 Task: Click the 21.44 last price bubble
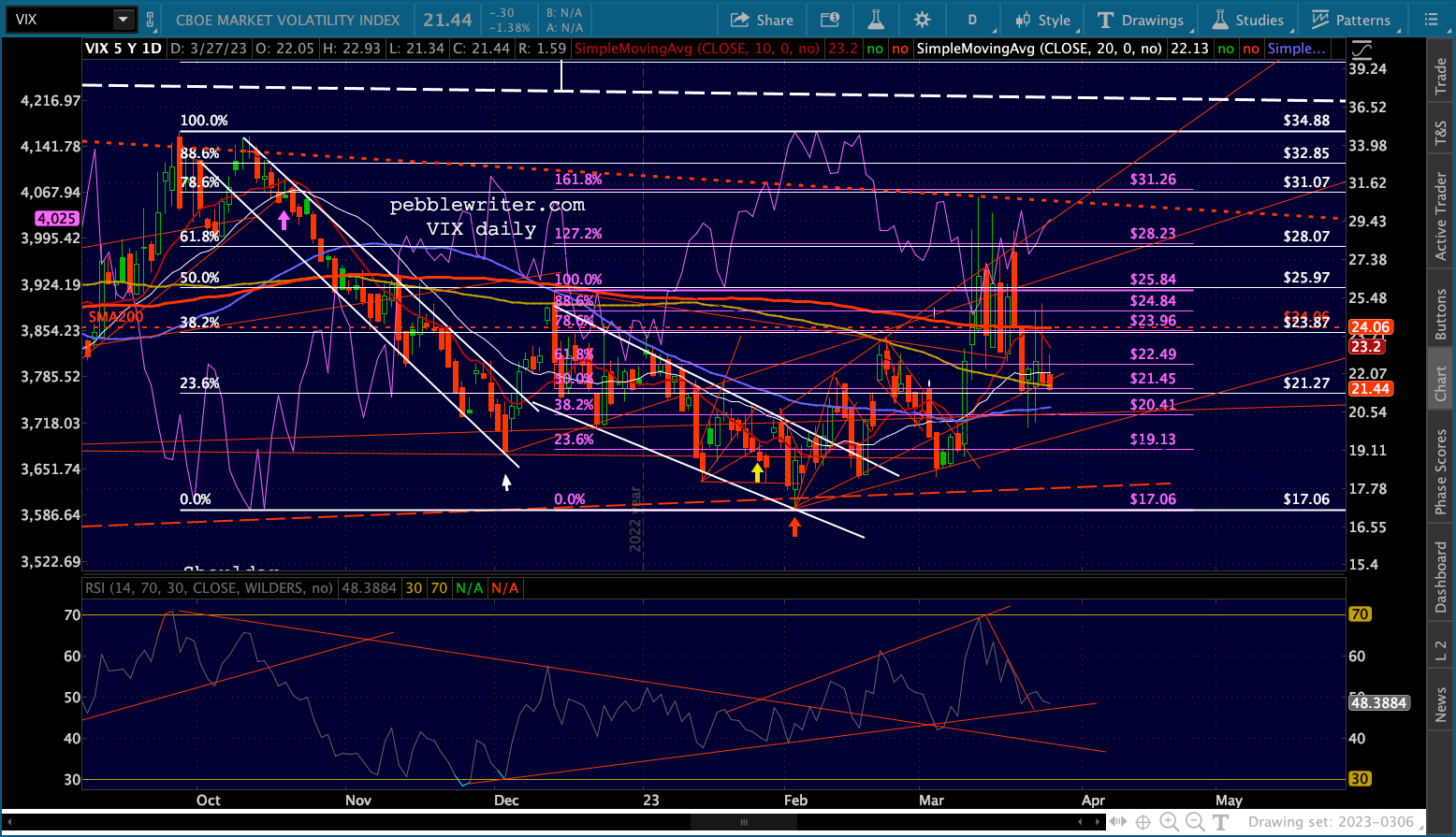click(x=1370, y=389)
